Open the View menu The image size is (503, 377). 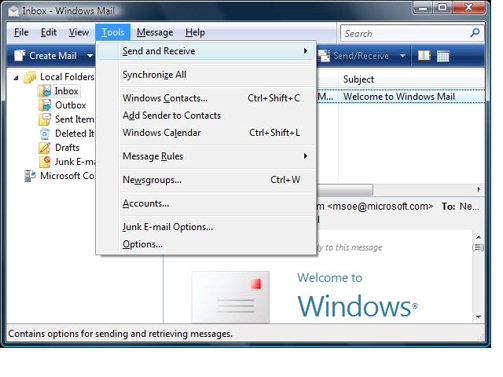(79, 32)
